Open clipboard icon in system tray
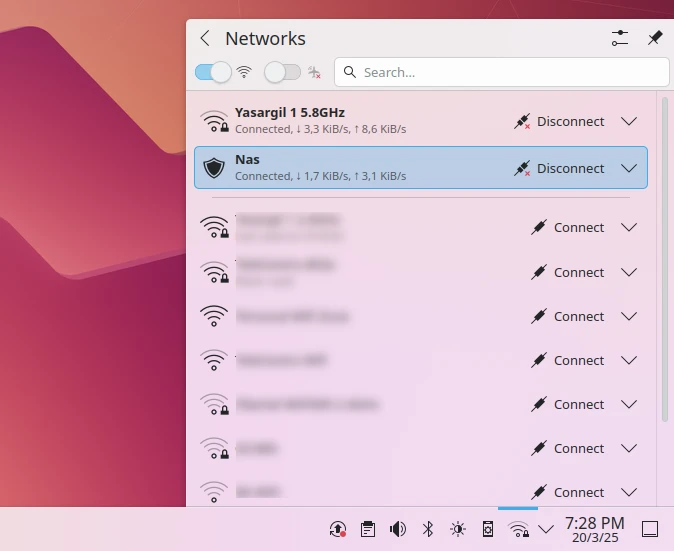 368,529
